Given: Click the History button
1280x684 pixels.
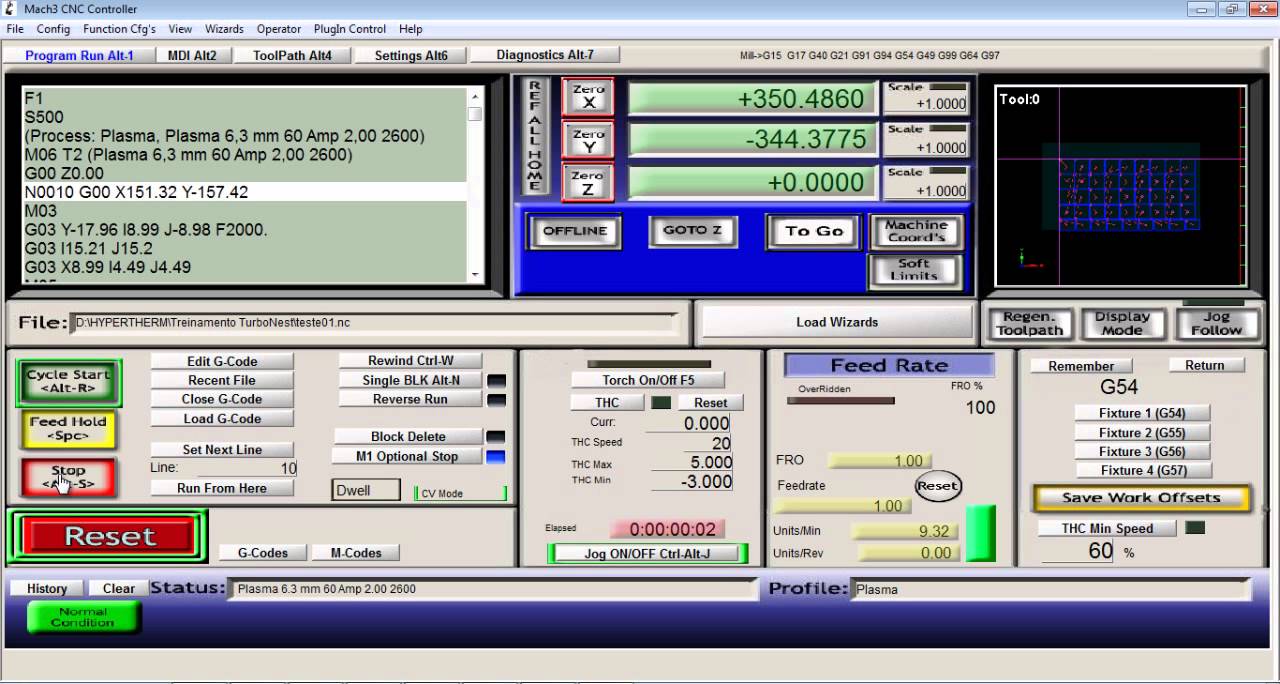Looking at the screenshot, I should point(47,589).
